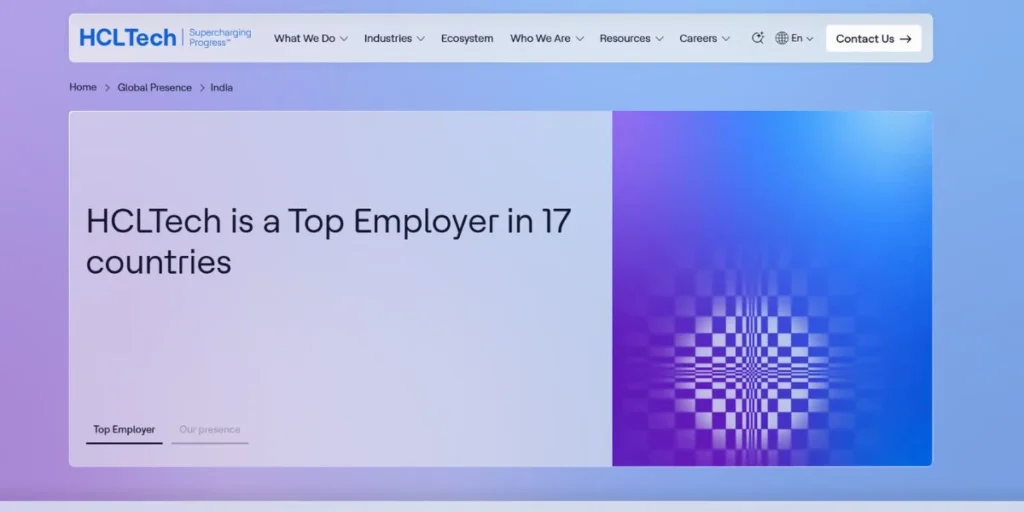Open the Resources dropdown menu
Screen dimensions: 1024x512
[x=631, y=39]
